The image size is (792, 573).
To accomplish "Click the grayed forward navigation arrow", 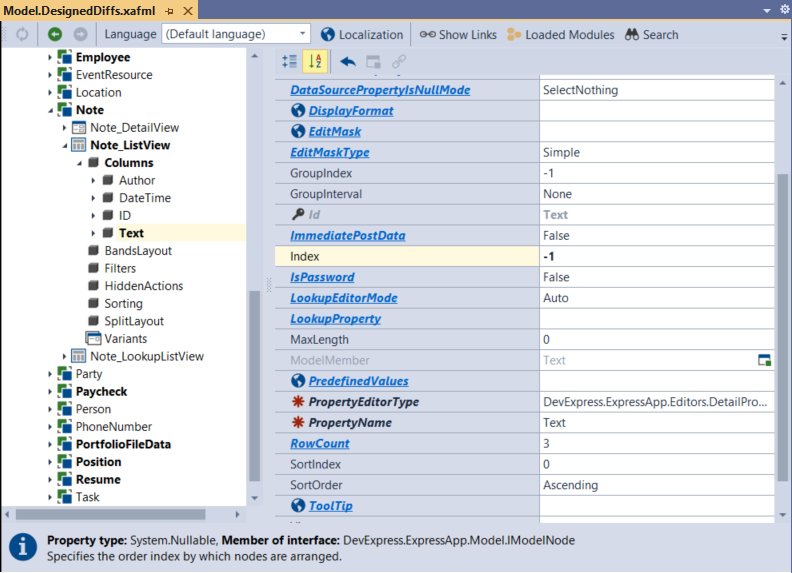I will click(80, 34).
